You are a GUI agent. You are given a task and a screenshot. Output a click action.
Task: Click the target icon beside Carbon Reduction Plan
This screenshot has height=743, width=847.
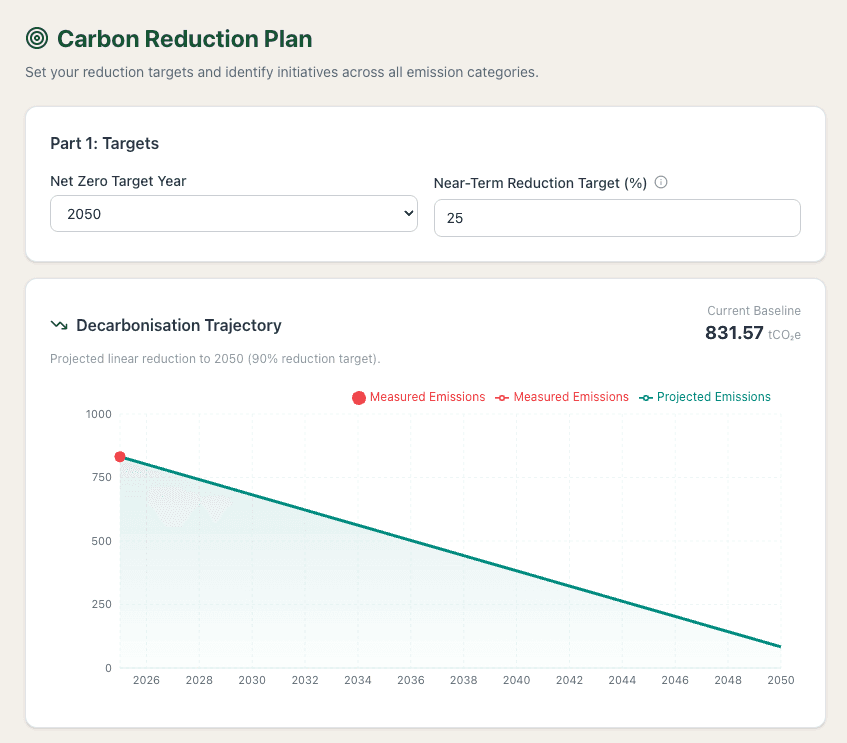(37, 39)
